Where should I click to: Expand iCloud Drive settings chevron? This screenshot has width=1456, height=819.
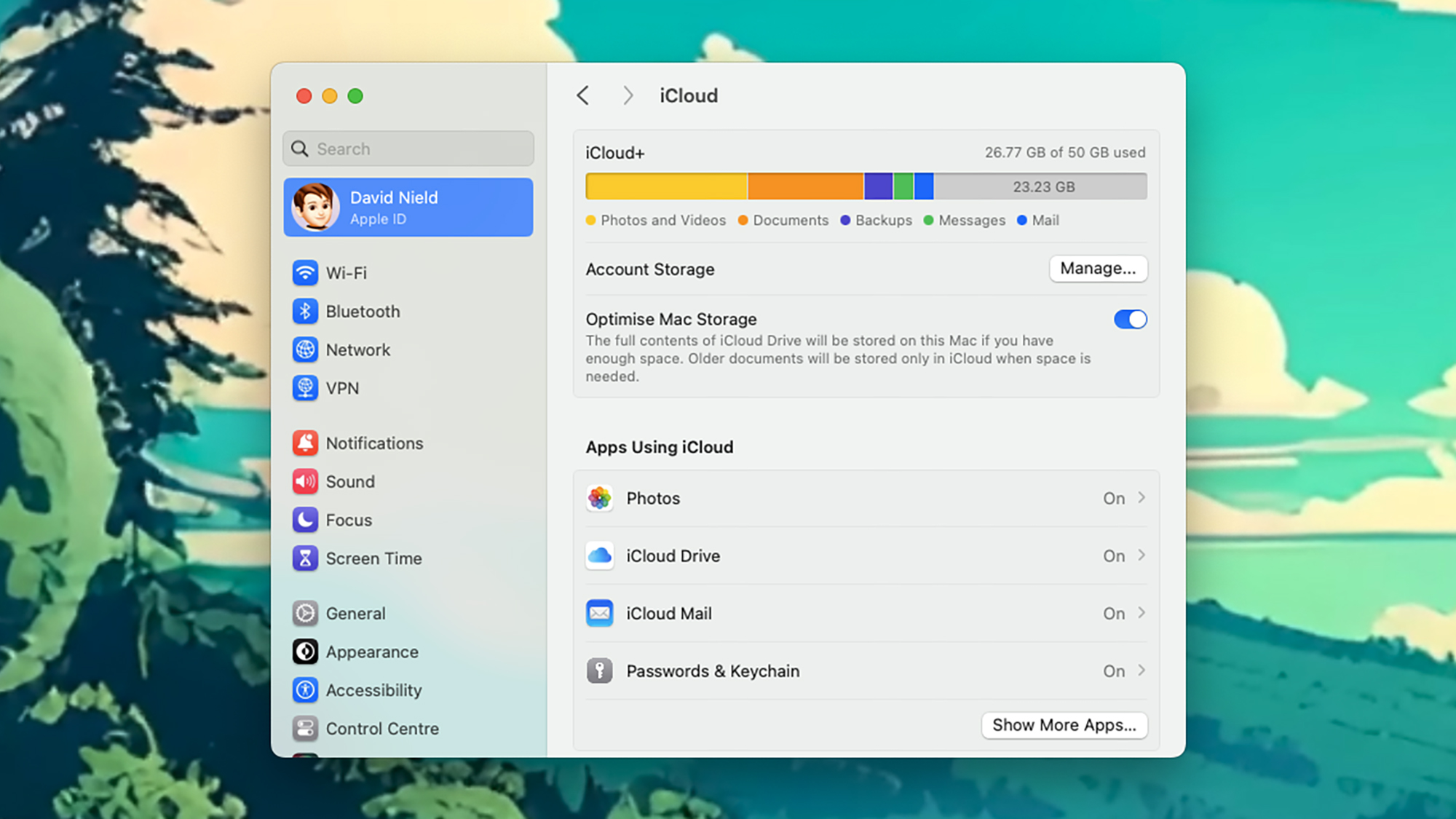pyautogui.click(x=1141, y=555)
